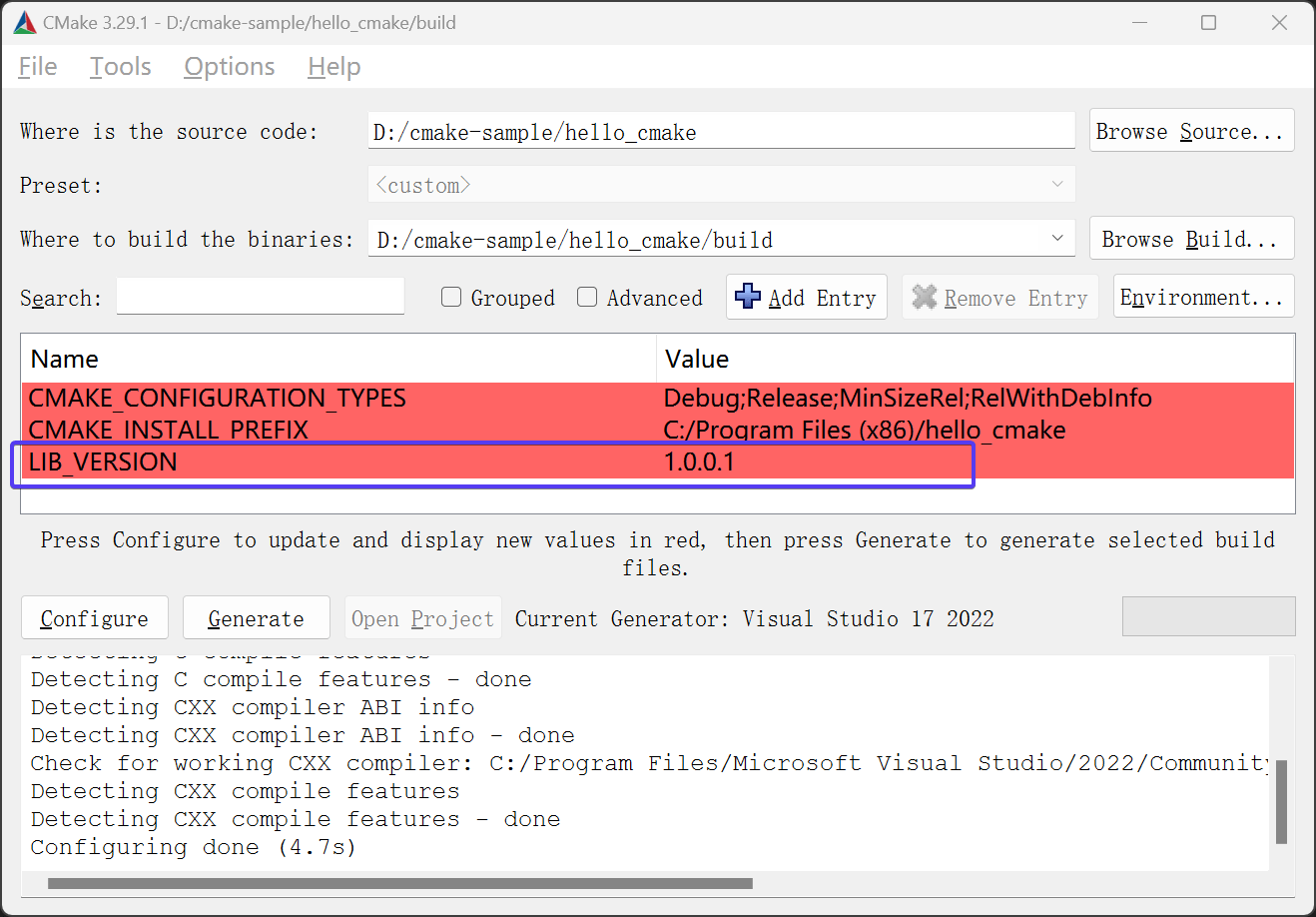Click the CMAKE_INSTALL_PREFIX value cell
The image size is (1316, 917).
[865, 431]
